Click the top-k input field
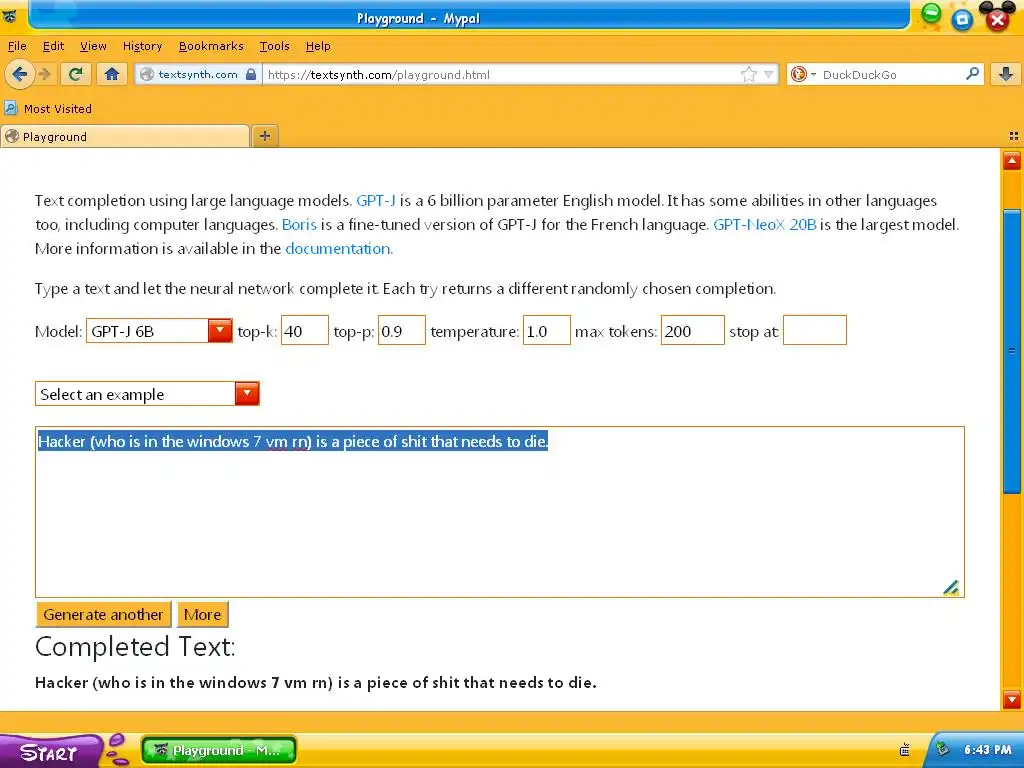This screenshot has height=768, width=1024. (x=304, y=331)
